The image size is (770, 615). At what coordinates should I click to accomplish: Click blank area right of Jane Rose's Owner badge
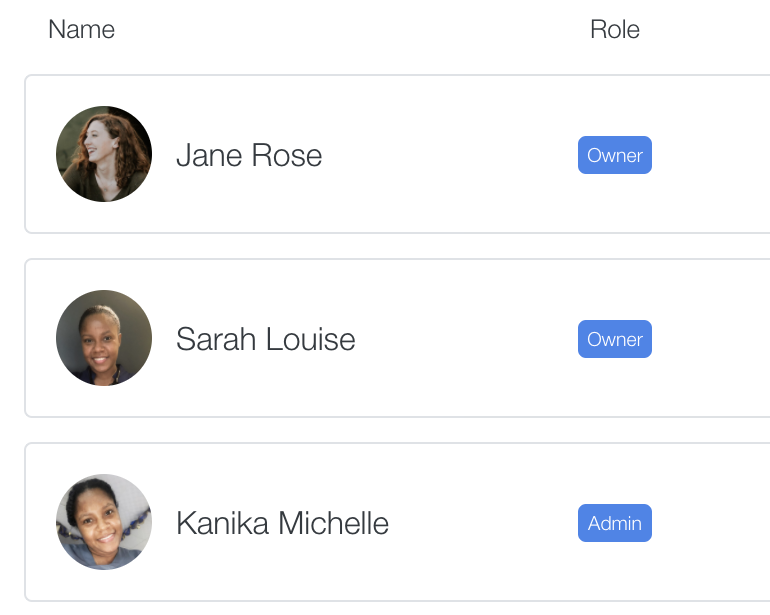(x=713, y=155)
